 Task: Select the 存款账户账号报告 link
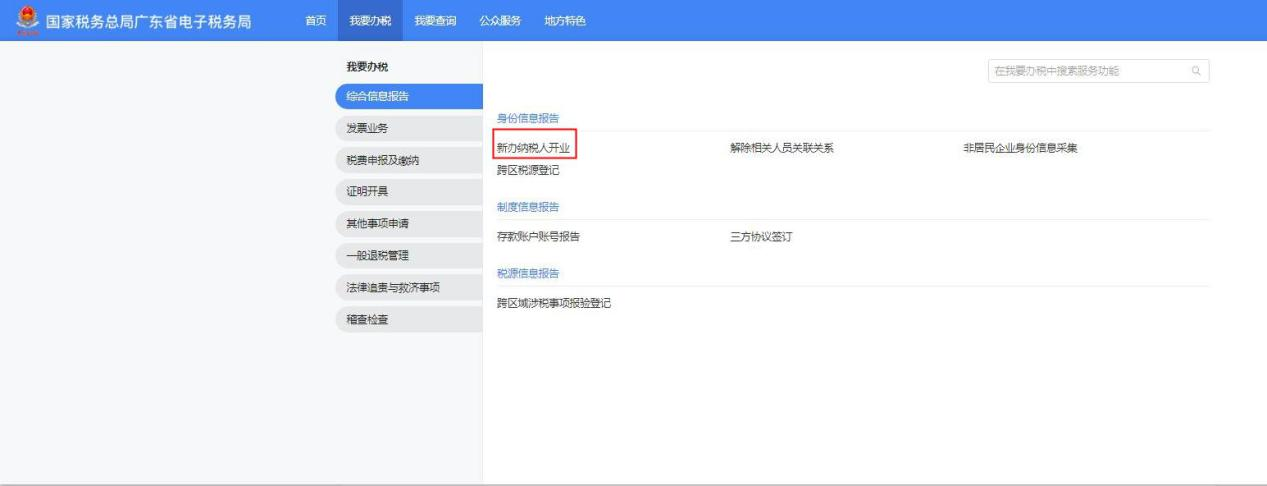click(538, 237)
